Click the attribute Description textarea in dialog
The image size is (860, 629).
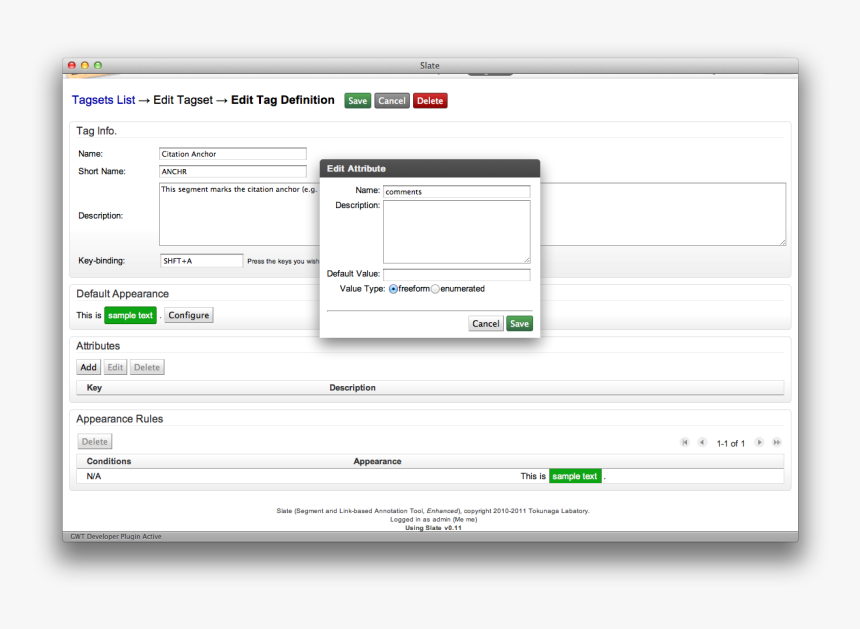(456, 231)
